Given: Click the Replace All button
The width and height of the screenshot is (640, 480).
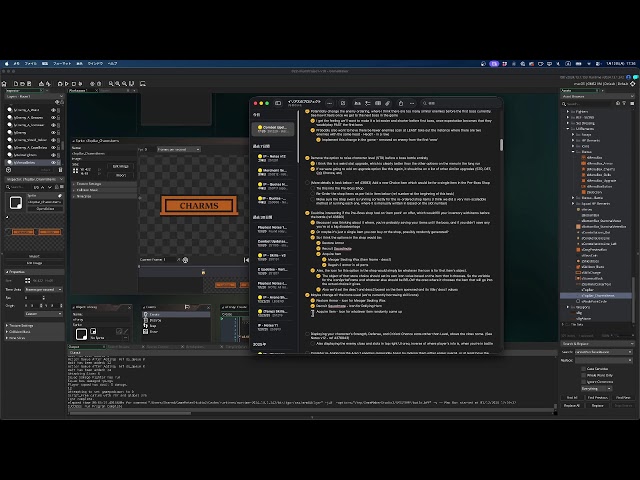Looking at the screenshot, I should tap(572, 406).
